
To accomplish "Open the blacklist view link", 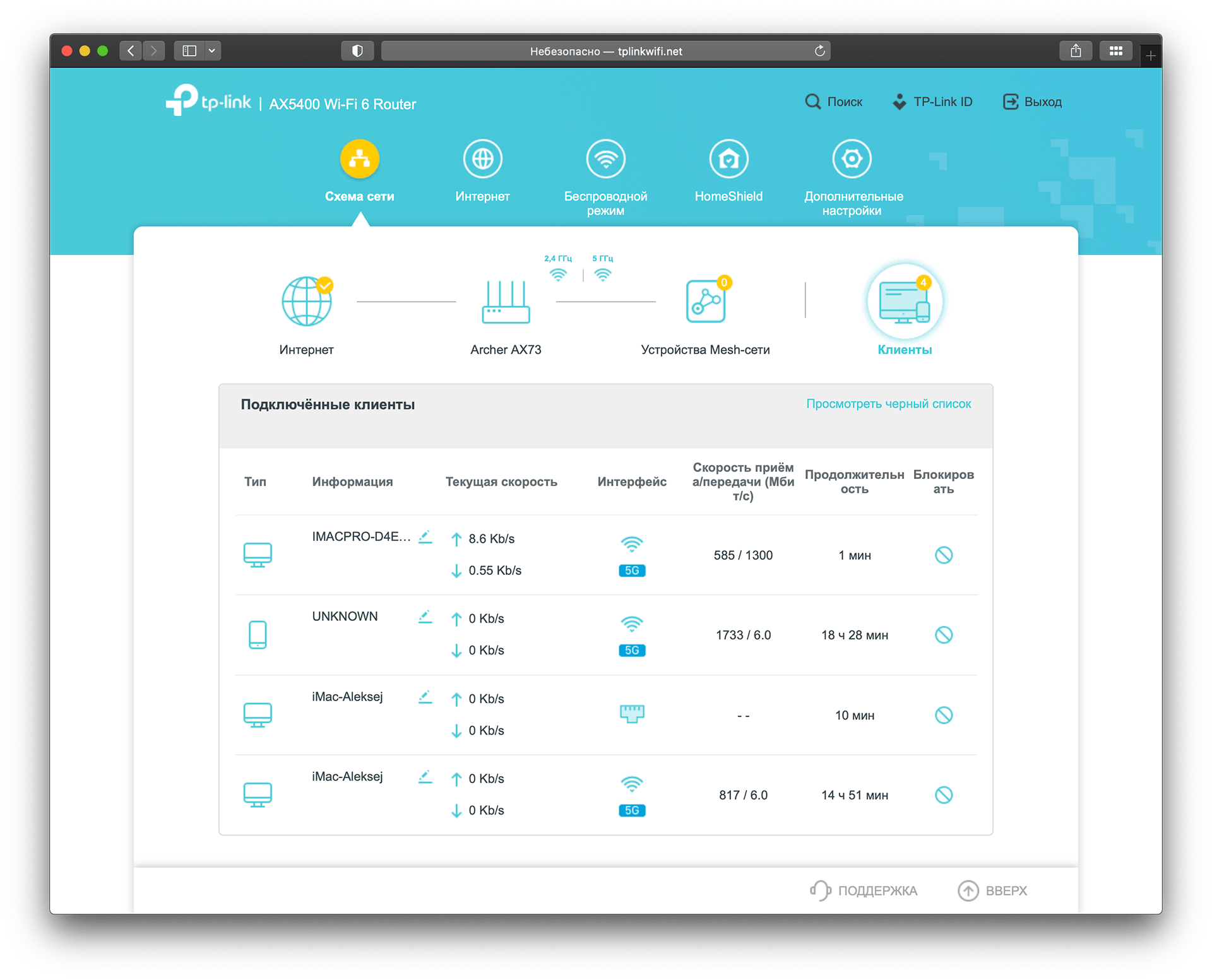I will pyautogui.click(x=888, y=404).
